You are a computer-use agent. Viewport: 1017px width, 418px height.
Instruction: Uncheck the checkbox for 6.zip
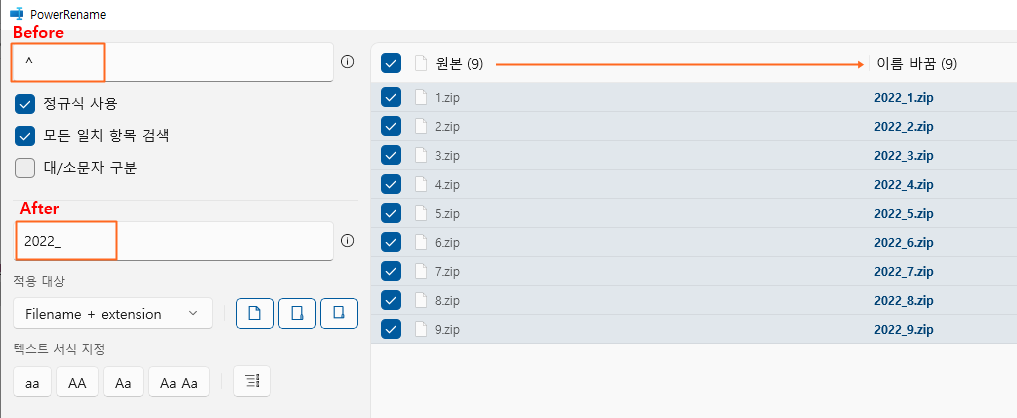391,242
